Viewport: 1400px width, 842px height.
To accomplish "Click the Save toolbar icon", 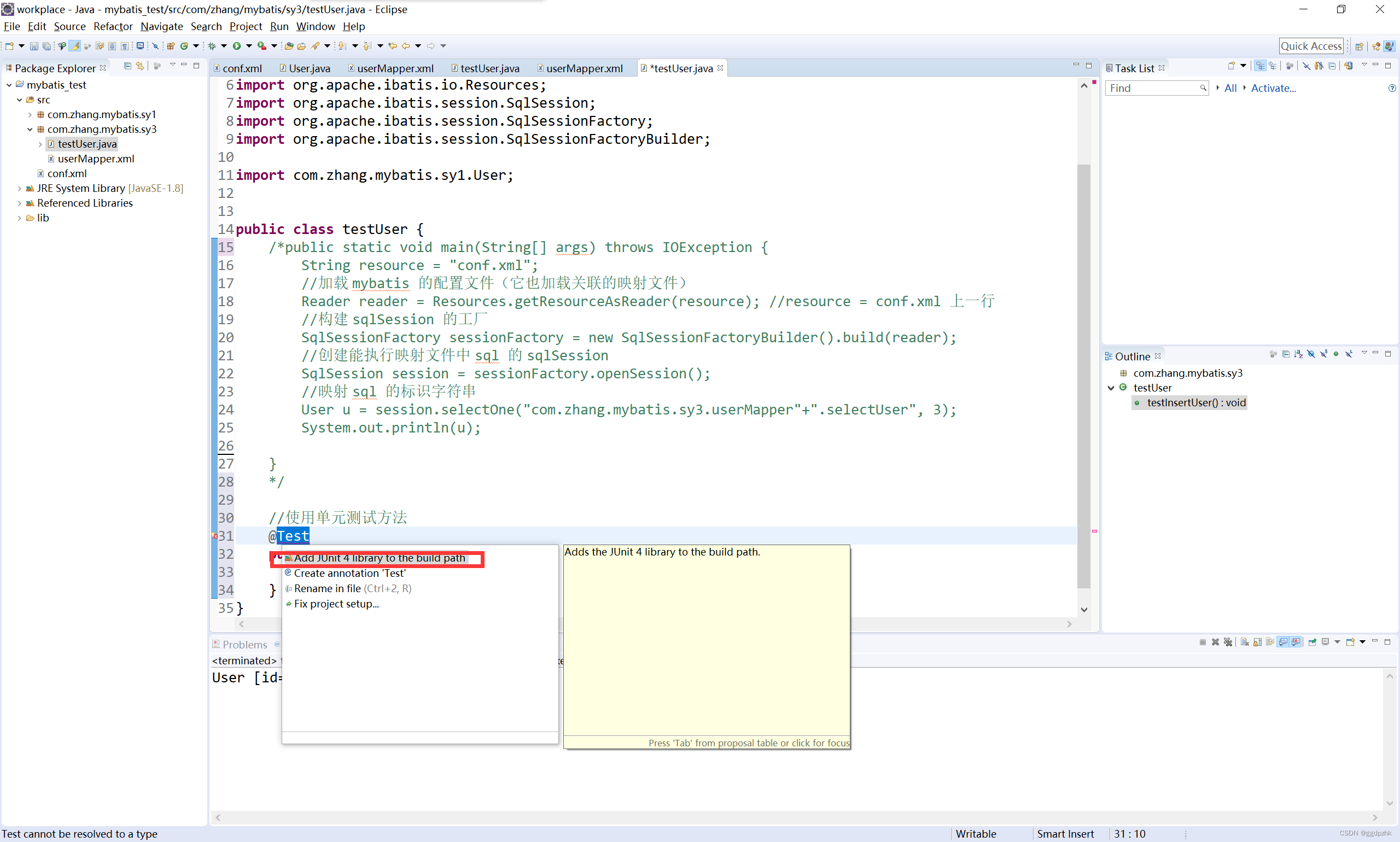I will pyautogui.click(x=34, y=46).
